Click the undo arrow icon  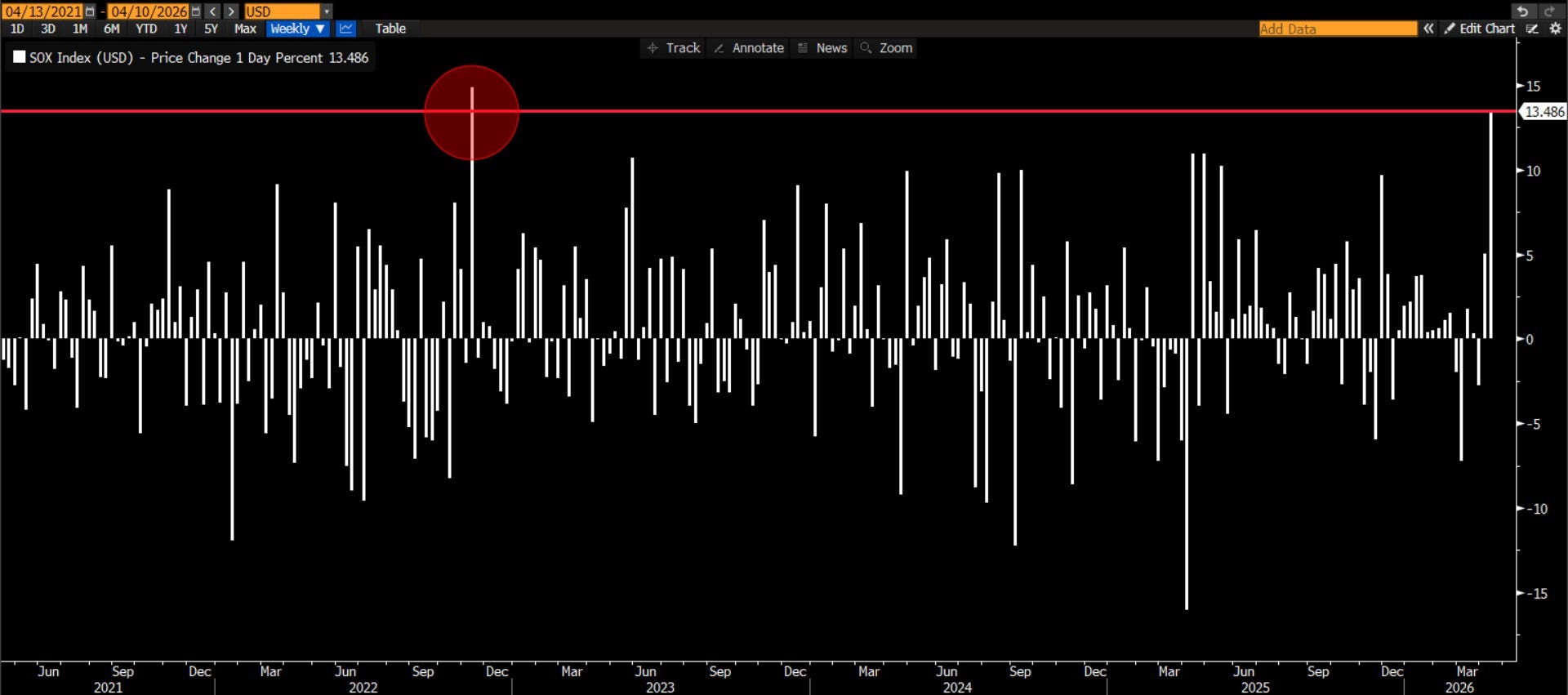pyautogui.click(x=1522, y=11)
